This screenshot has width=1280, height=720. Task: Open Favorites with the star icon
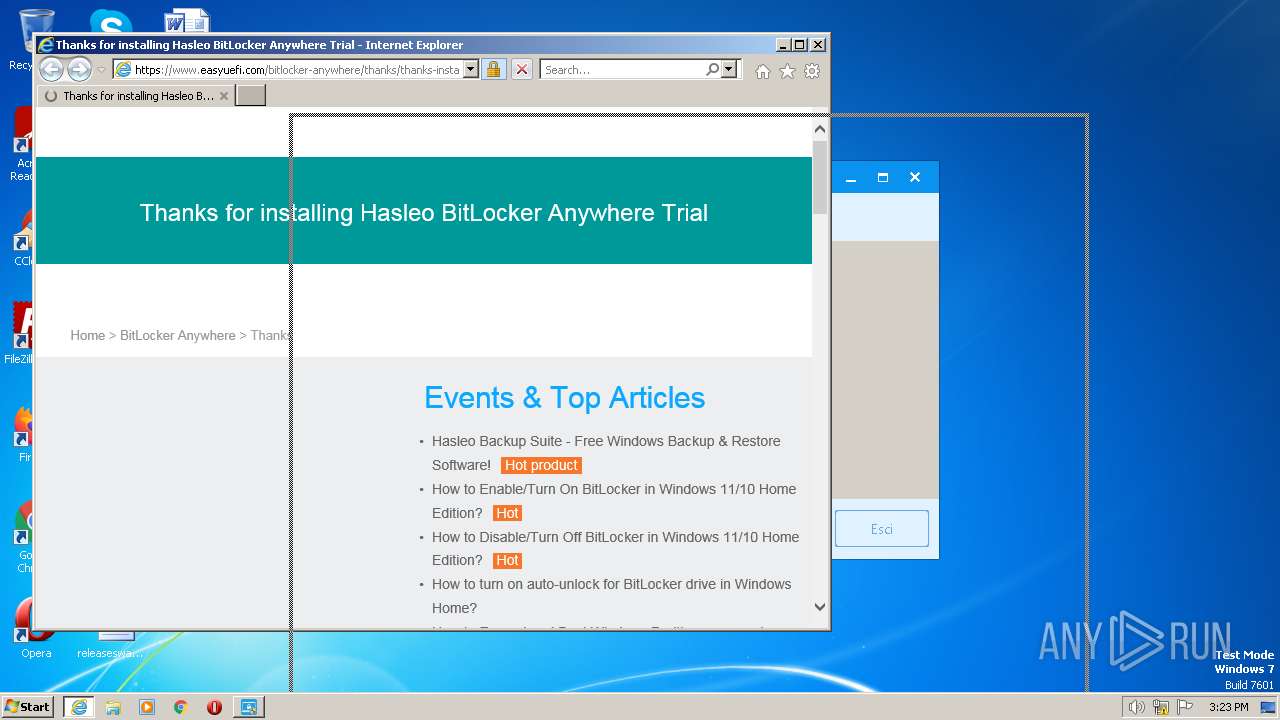pos(787,71)
